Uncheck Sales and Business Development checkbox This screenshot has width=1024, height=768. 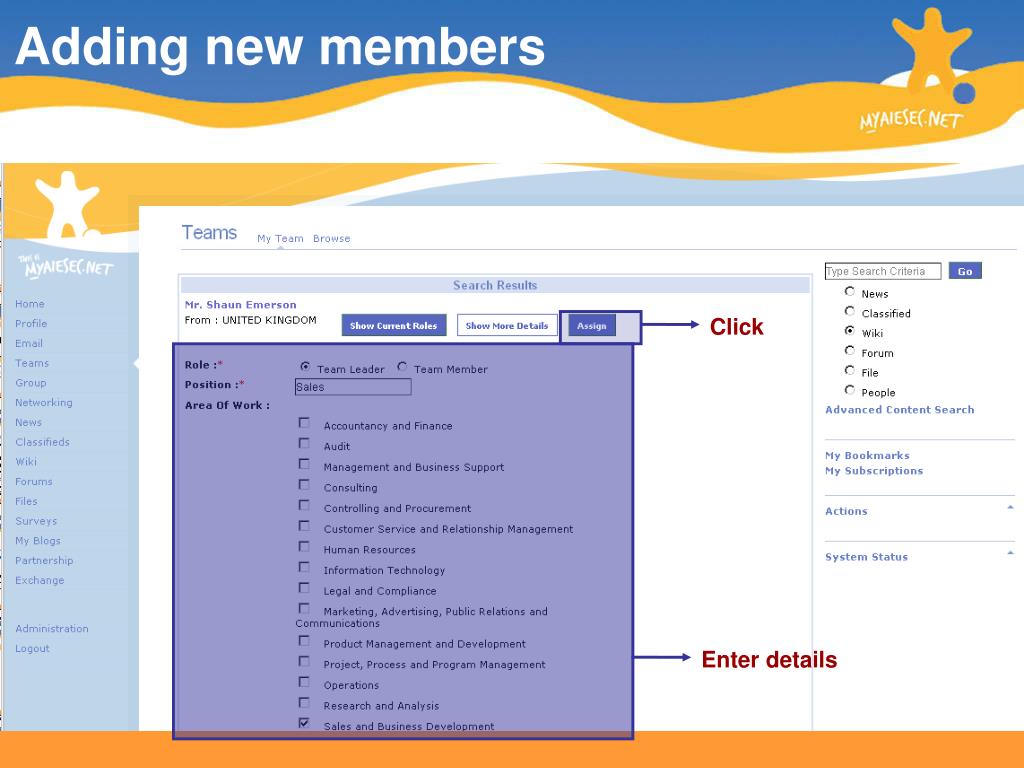(304, 723)
